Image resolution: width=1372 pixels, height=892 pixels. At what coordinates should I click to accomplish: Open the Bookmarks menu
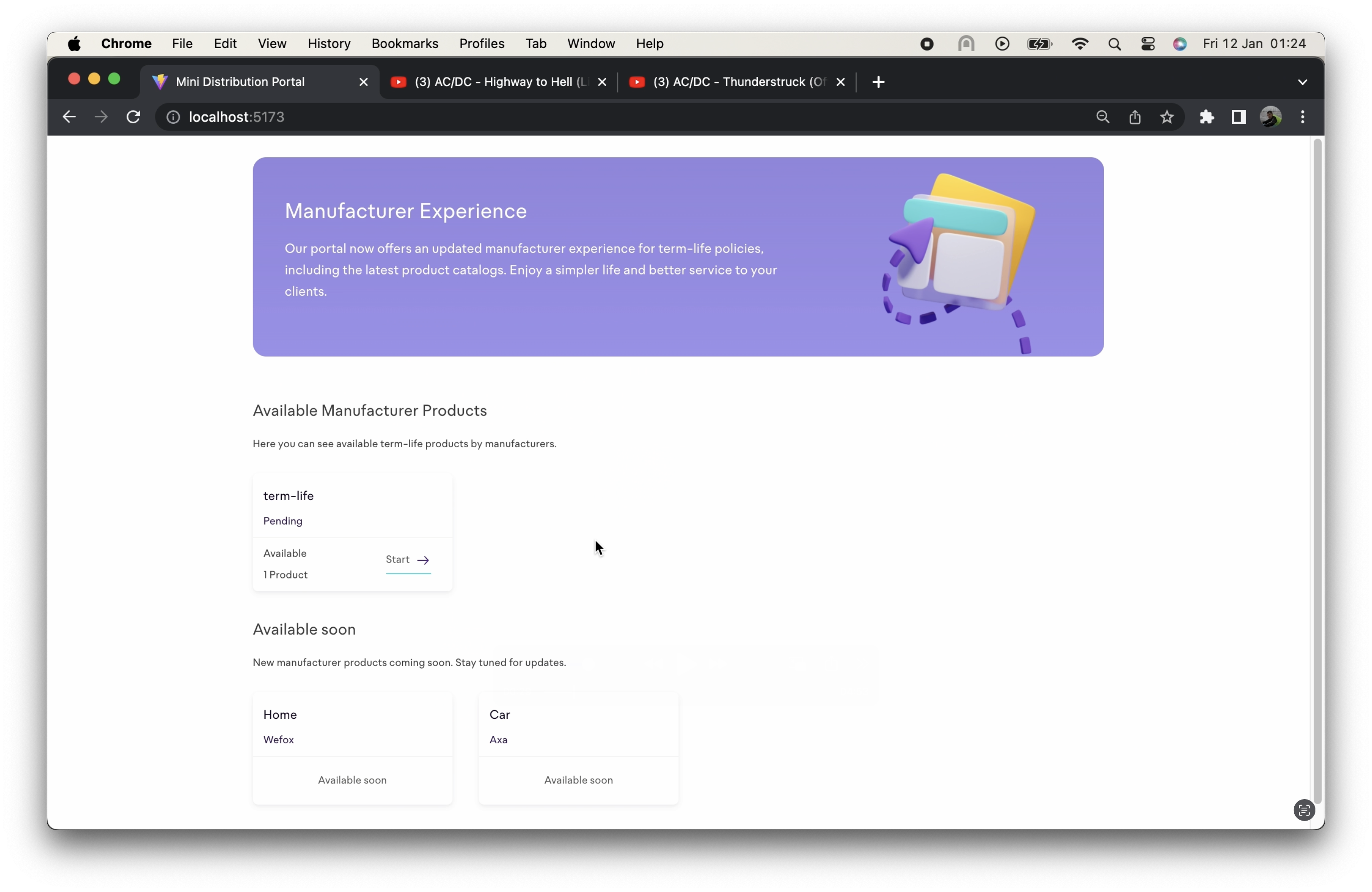click(x=405, y=44)
